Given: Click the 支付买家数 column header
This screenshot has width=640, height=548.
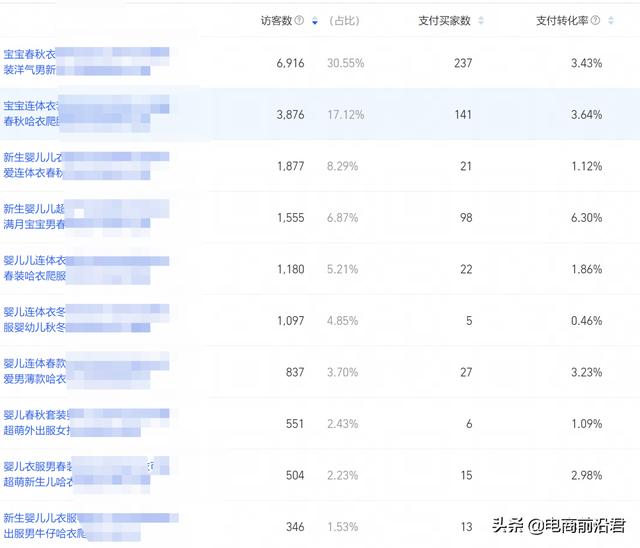Looking at the screenshot, I should click(444, 20).
